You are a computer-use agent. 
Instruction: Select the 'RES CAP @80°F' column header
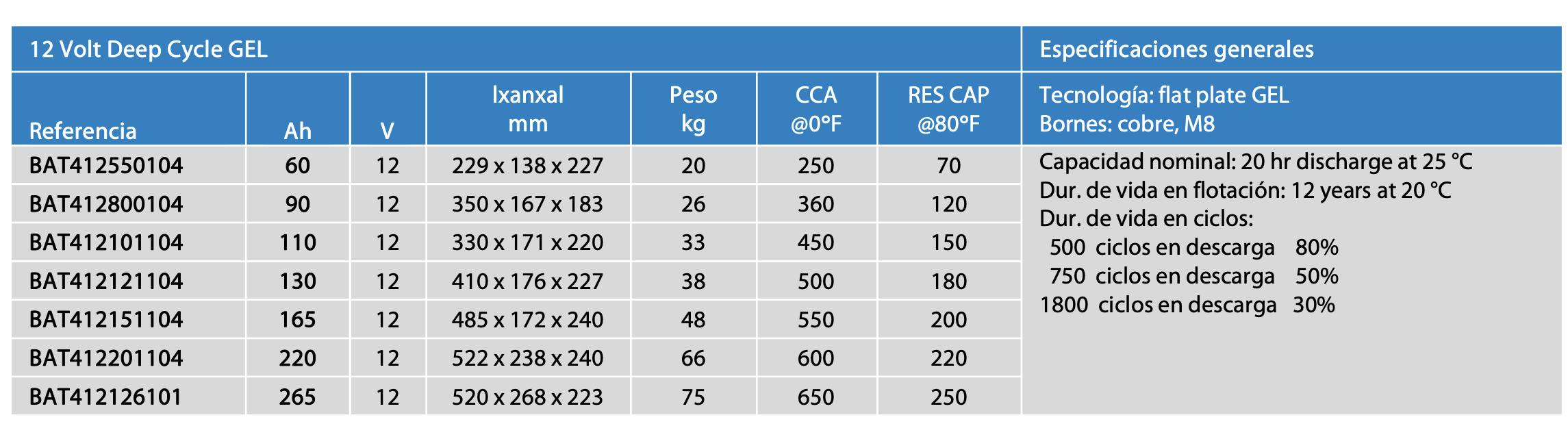coord(948,109)
